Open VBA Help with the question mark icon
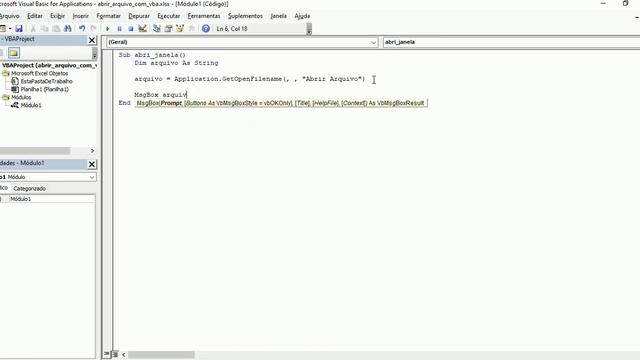The height and width of the screenshot is (360, 640). [206, 29]
